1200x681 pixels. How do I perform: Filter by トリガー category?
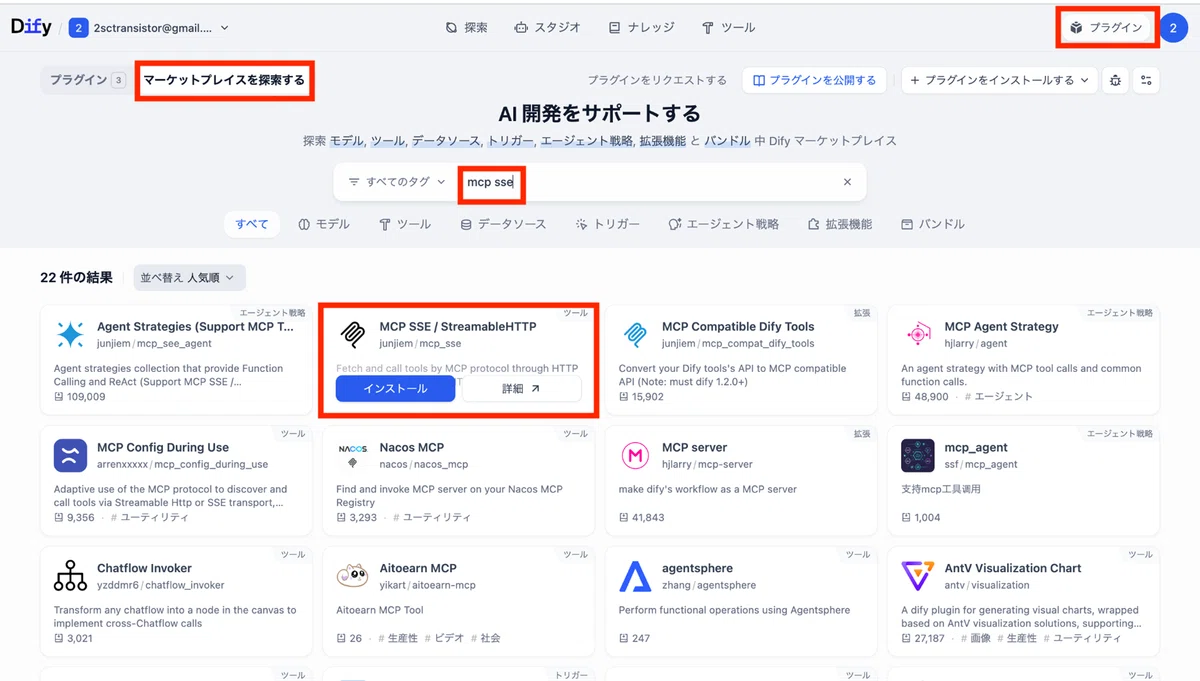608,224
